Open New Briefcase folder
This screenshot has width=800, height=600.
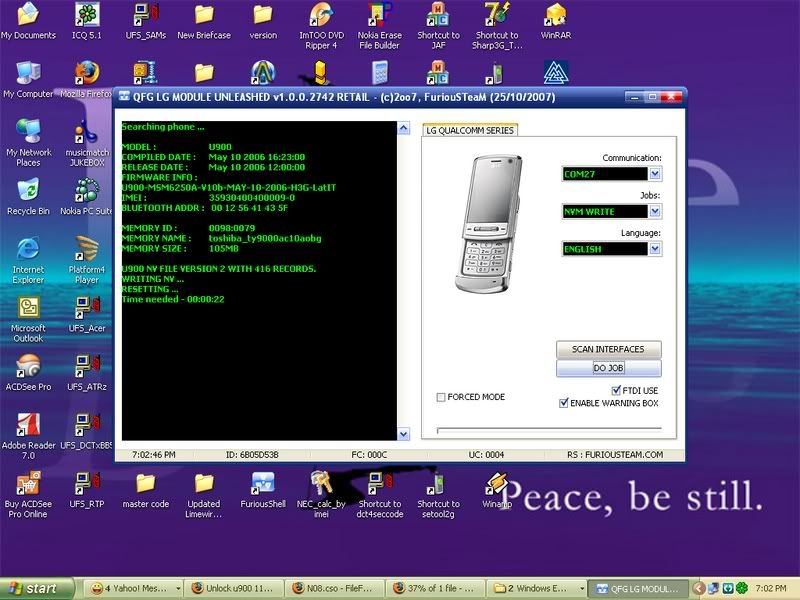[x=204, y=20]
